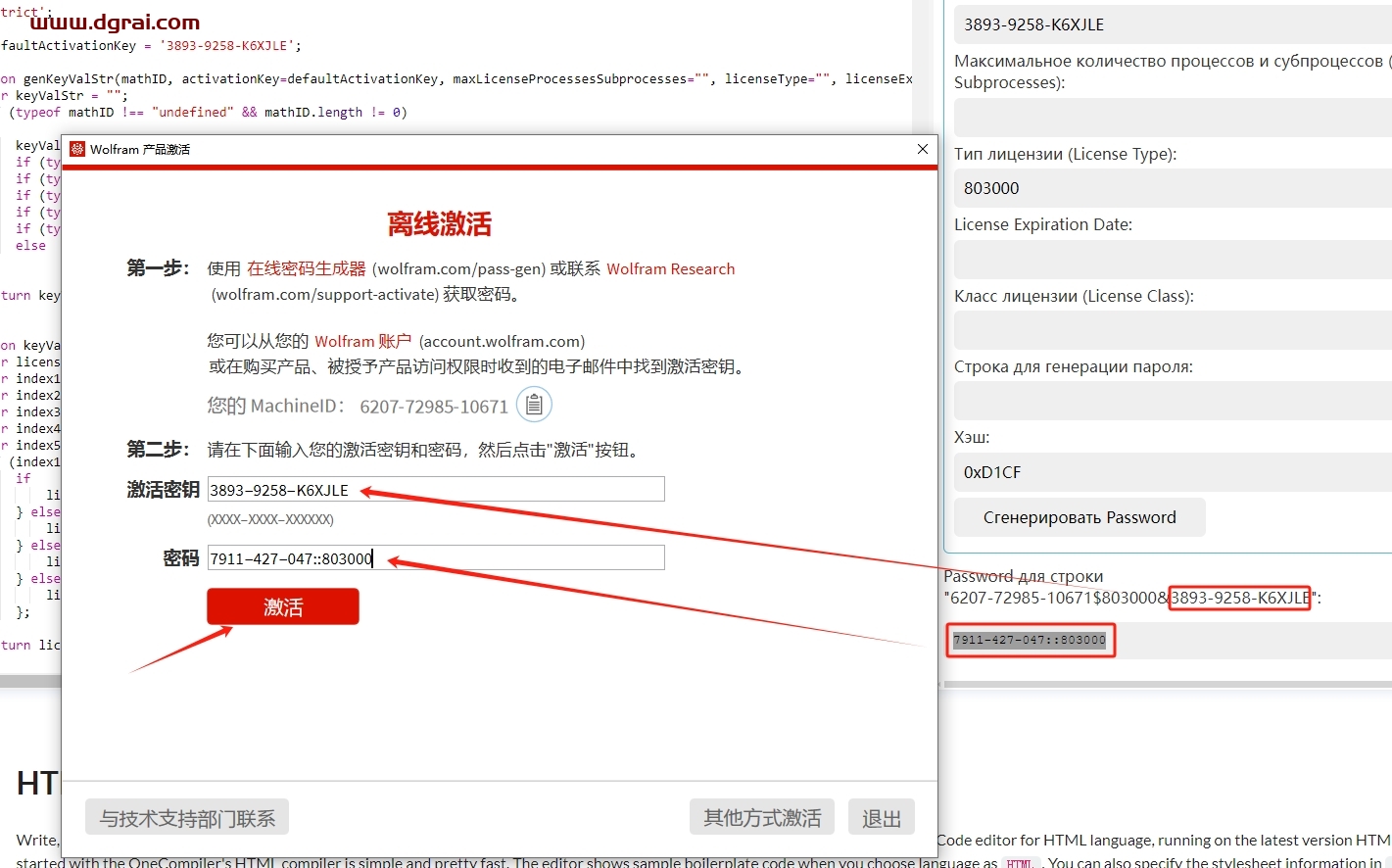The width and height of the screenshot is (1392, 868).
Task: Click inside the 密码 password field
Action: [x=436, y=557]
